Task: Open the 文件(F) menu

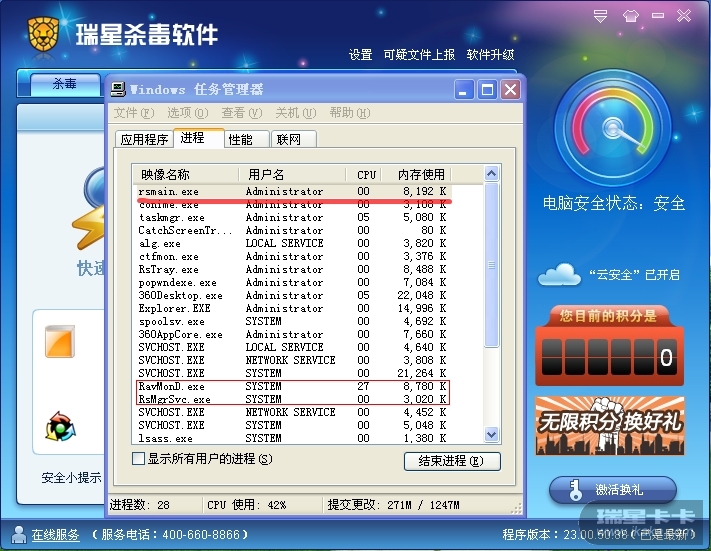Action: coord(134,113)
